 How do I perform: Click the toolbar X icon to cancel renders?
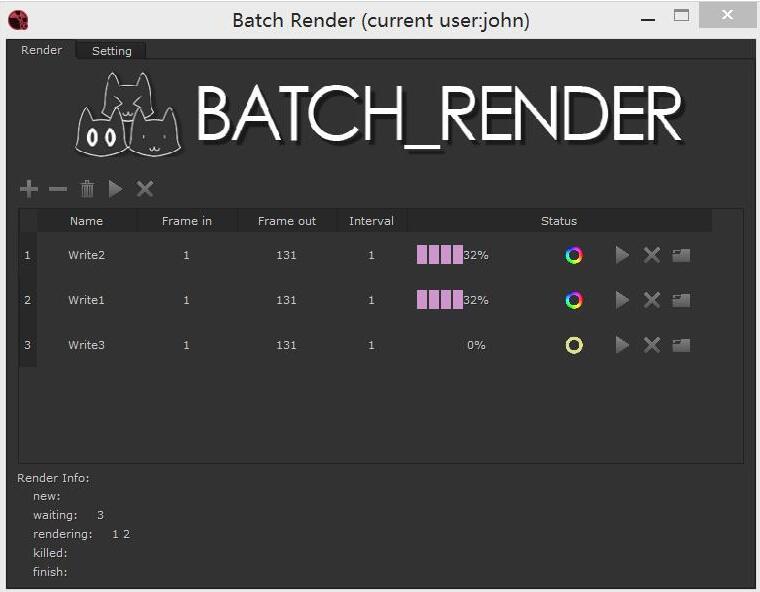coord(145,189)
